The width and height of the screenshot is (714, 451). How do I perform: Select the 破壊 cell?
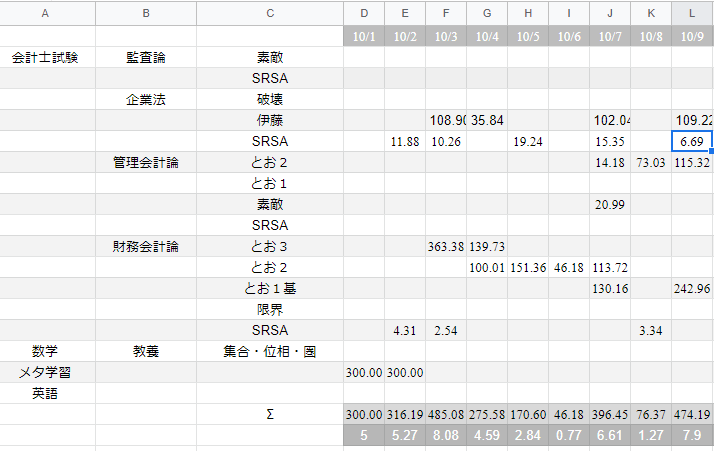point(270,99)
